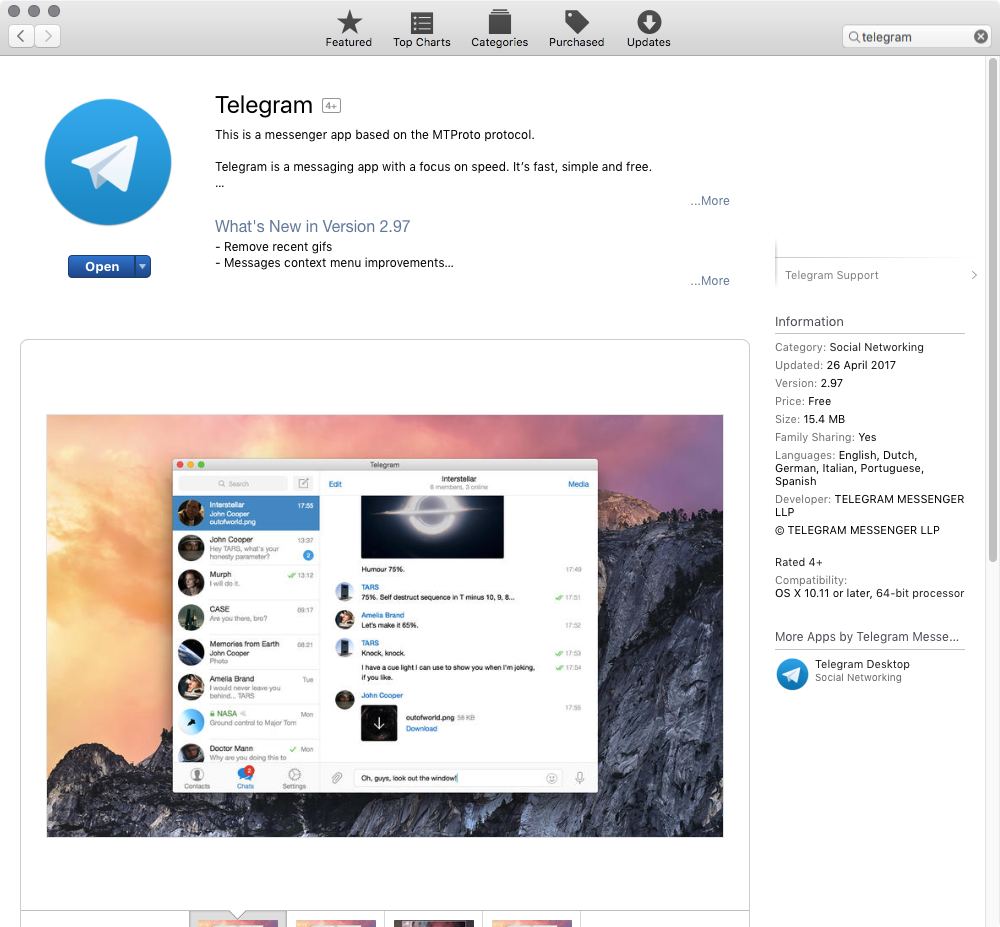Select the first screenshot thumbnail
The width and height of the screenshot is (1000, 927).
[237, 920]
